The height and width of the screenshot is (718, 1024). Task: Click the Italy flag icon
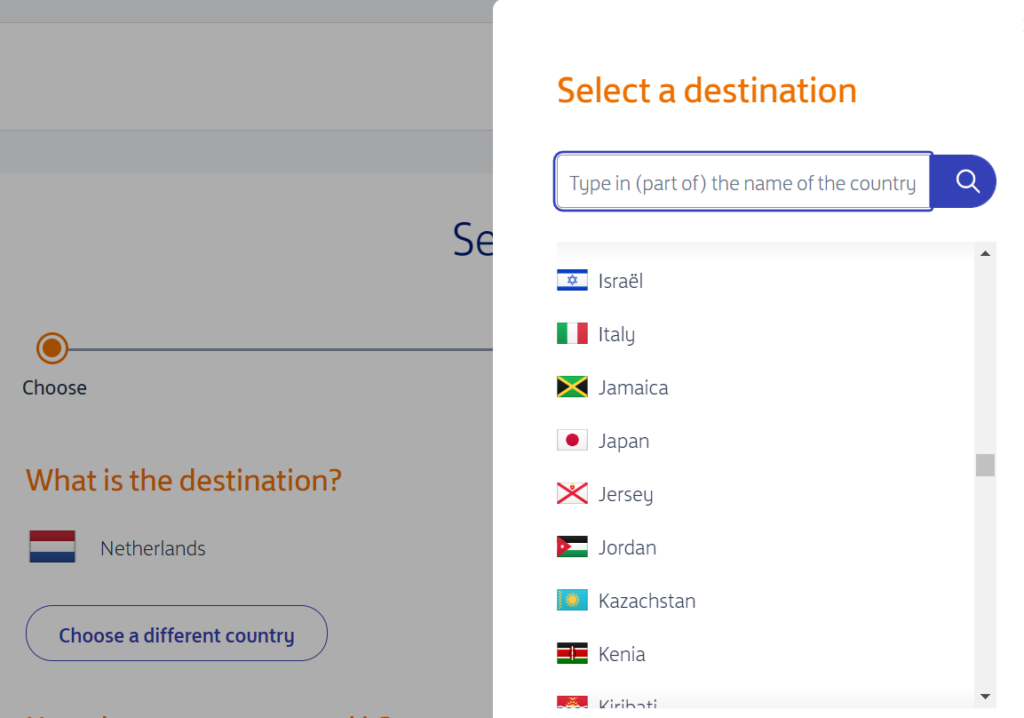572,333
